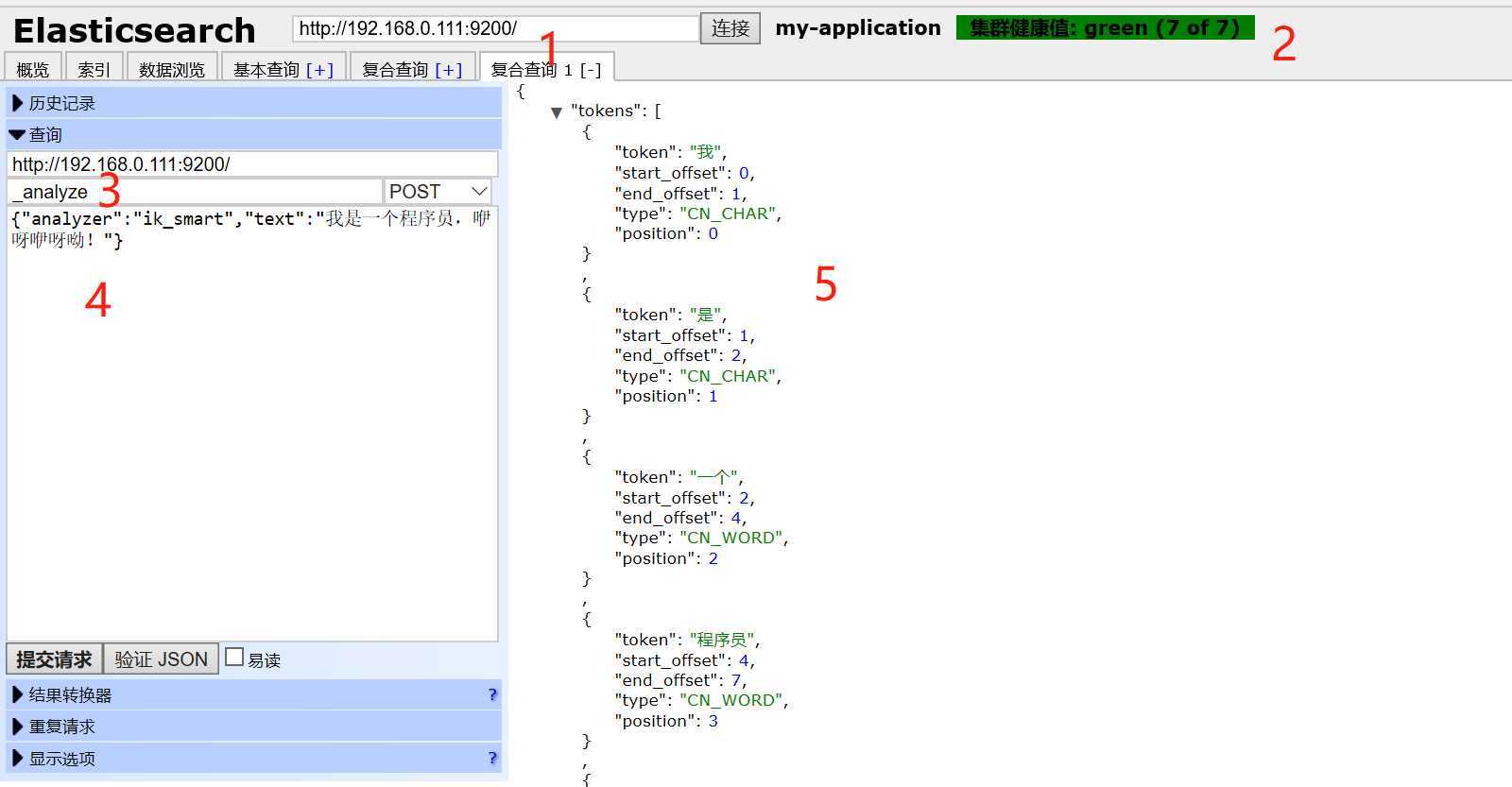
Task: Expand the 历史记录 section
Action: pyautogui.click(x=254, y=103)
